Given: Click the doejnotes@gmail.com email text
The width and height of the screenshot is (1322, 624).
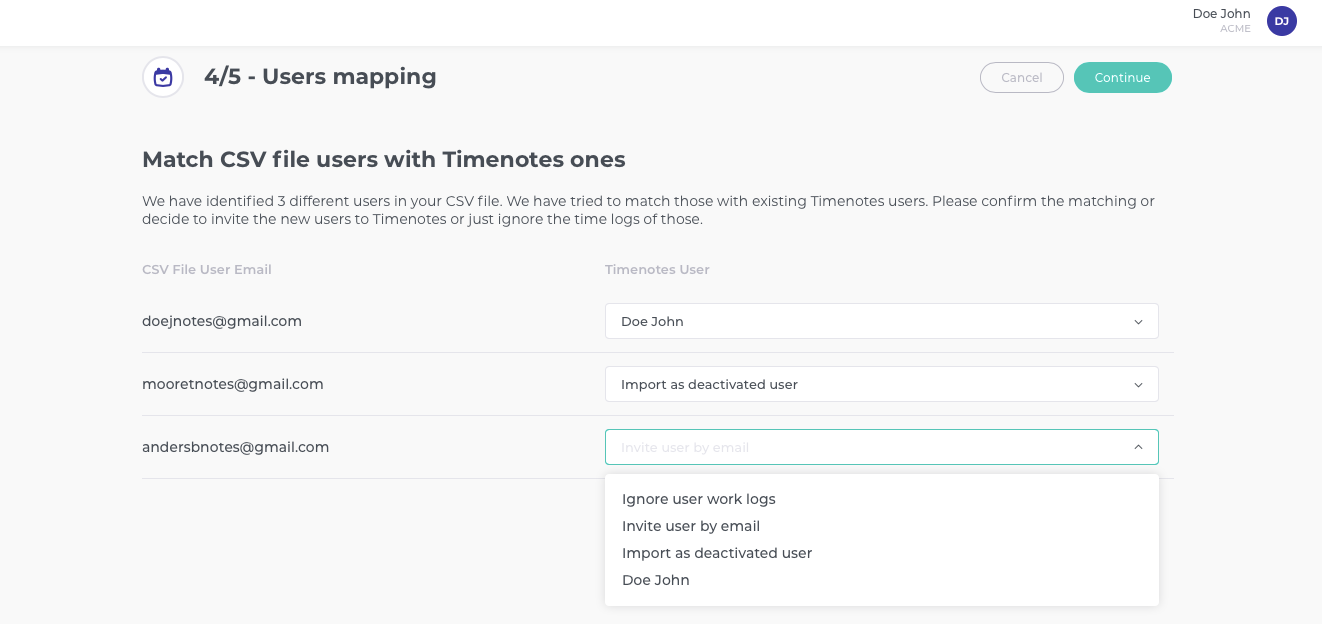Looking at the screenshot, I should pos(222,321).
